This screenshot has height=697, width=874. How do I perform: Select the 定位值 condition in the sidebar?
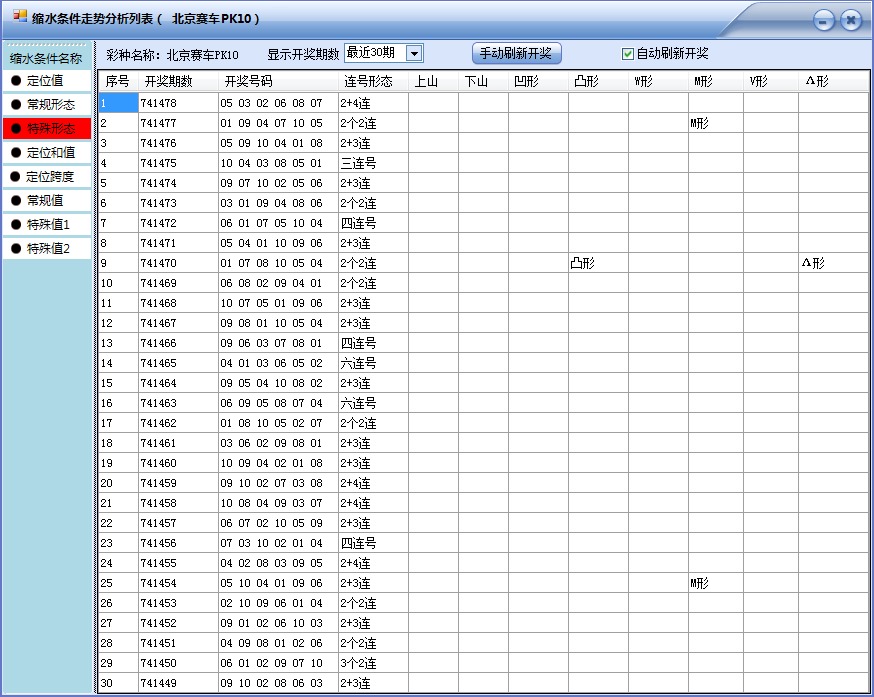[47, 79]
